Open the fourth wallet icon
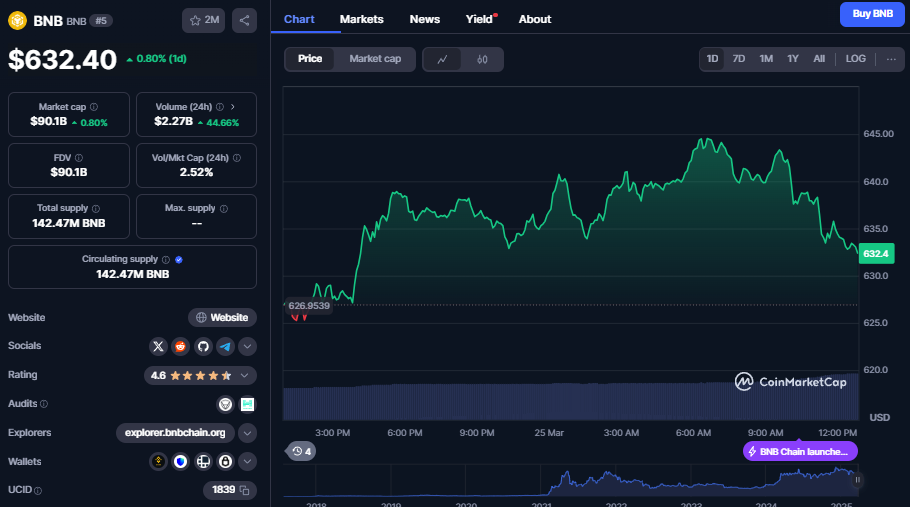This screenshot has width=910, height=507. click(225, 461)
